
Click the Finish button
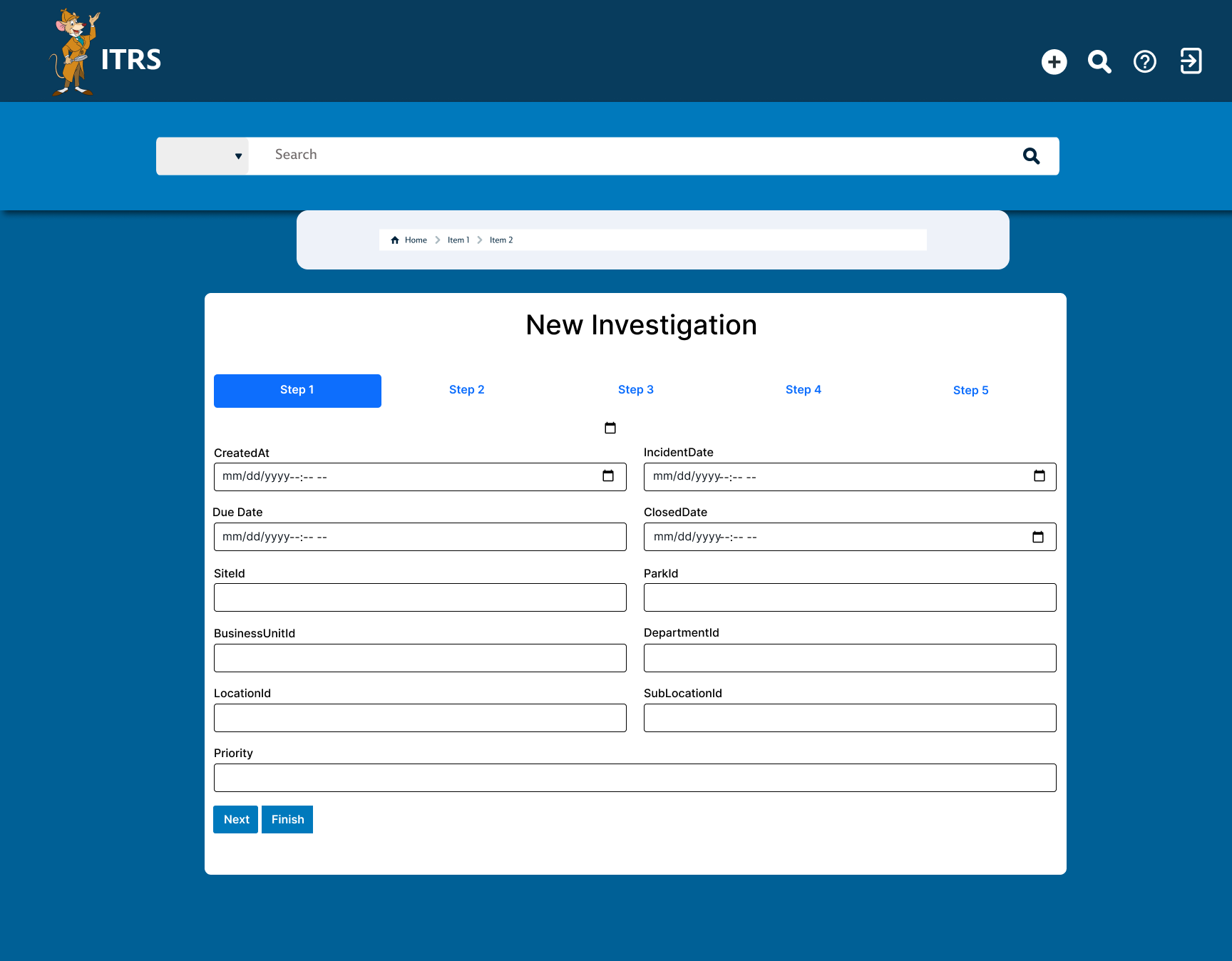(287, 820)
